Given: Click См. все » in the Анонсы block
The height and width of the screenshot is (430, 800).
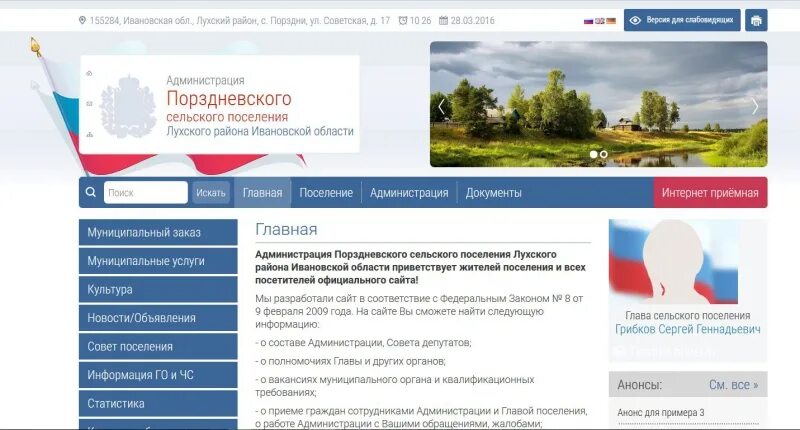Looking at the screenshot, I should click(734, 385).
